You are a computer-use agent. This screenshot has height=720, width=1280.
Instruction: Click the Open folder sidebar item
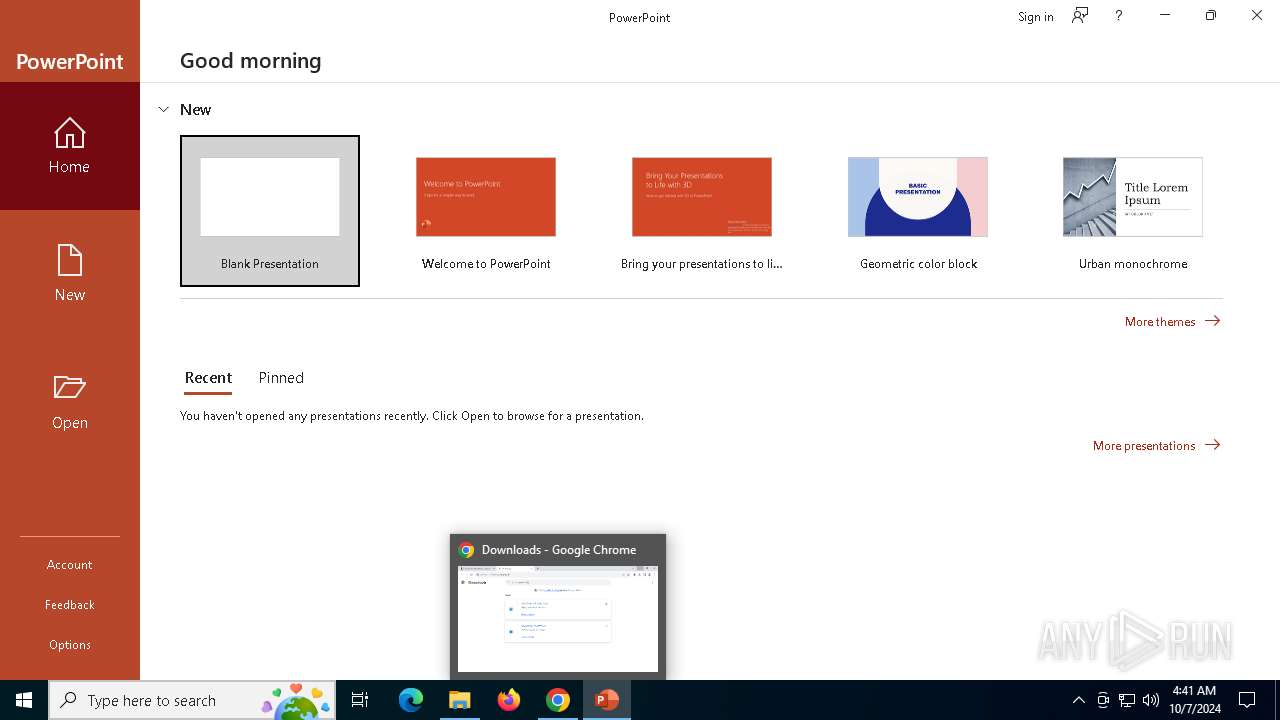[x=69, y=402]
